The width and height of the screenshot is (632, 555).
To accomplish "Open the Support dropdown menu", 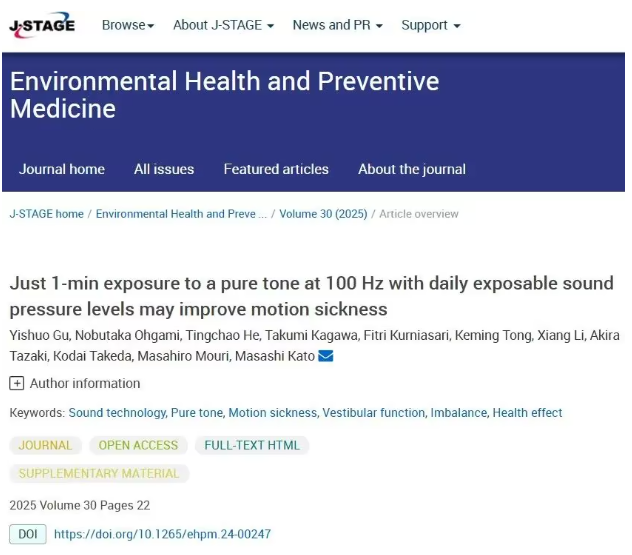I will click(x=430, y=25).
